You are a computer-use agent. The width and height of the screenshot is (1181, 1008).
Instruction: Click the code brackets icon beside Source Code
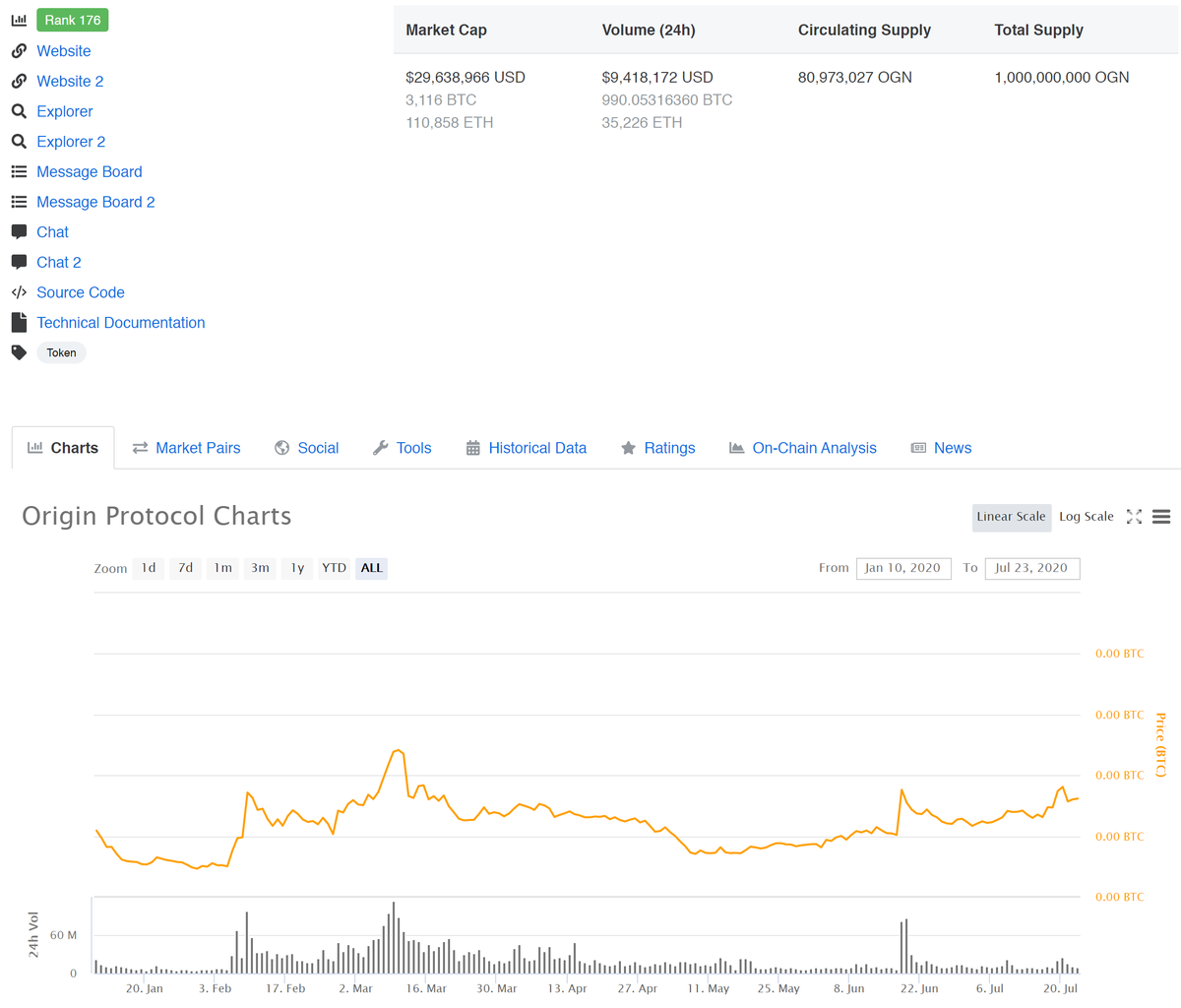point(19,292)
